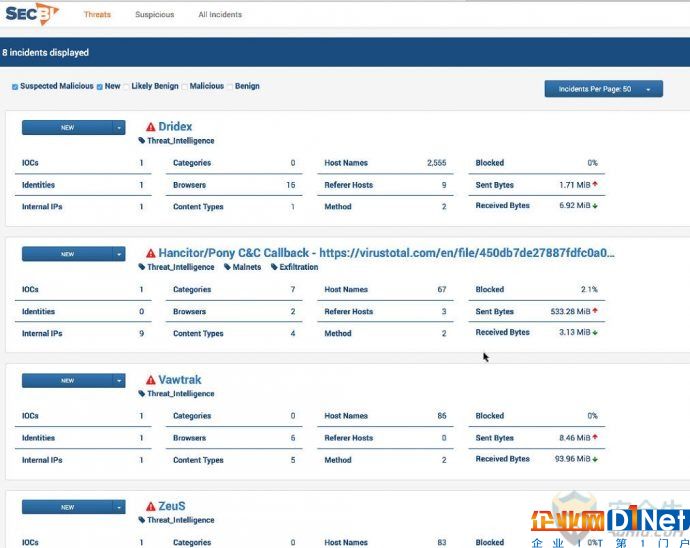Image resolution: width=690 pixels, height=548 pixels.
Task: Open the Suspicious tab
Action: 154,15
